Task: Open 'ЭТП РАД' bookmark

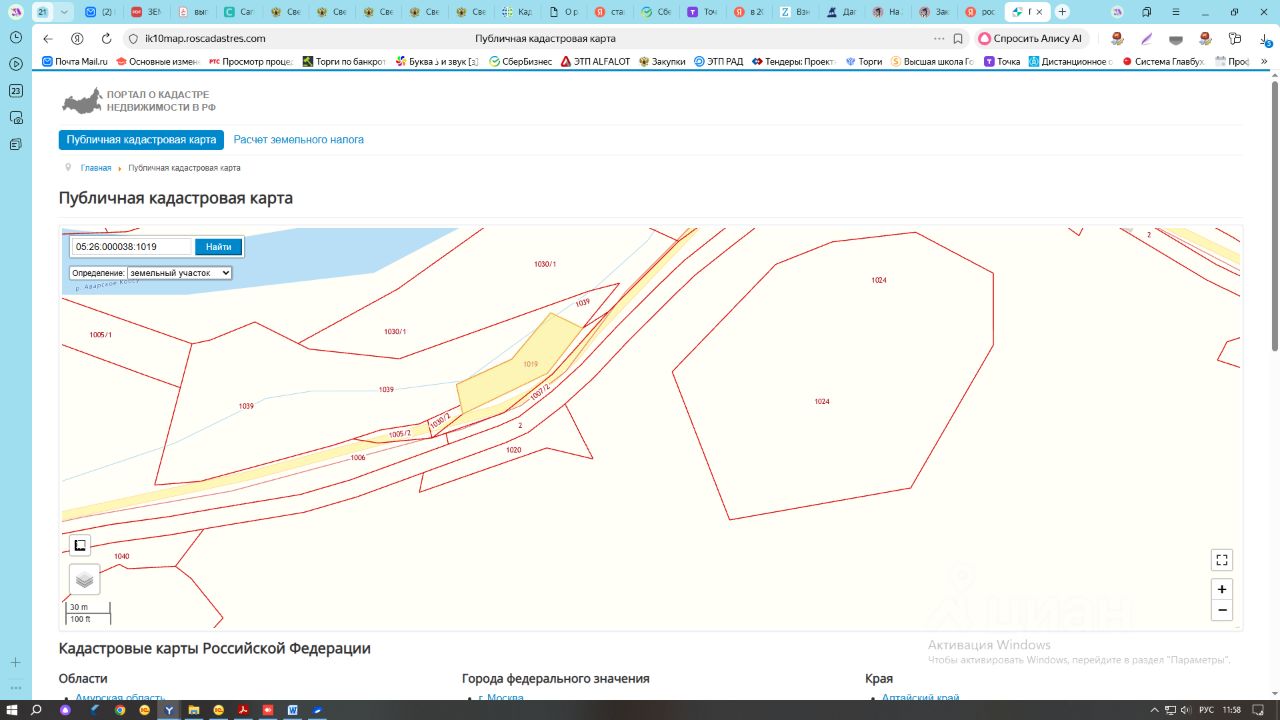Action: coord(718,61)
